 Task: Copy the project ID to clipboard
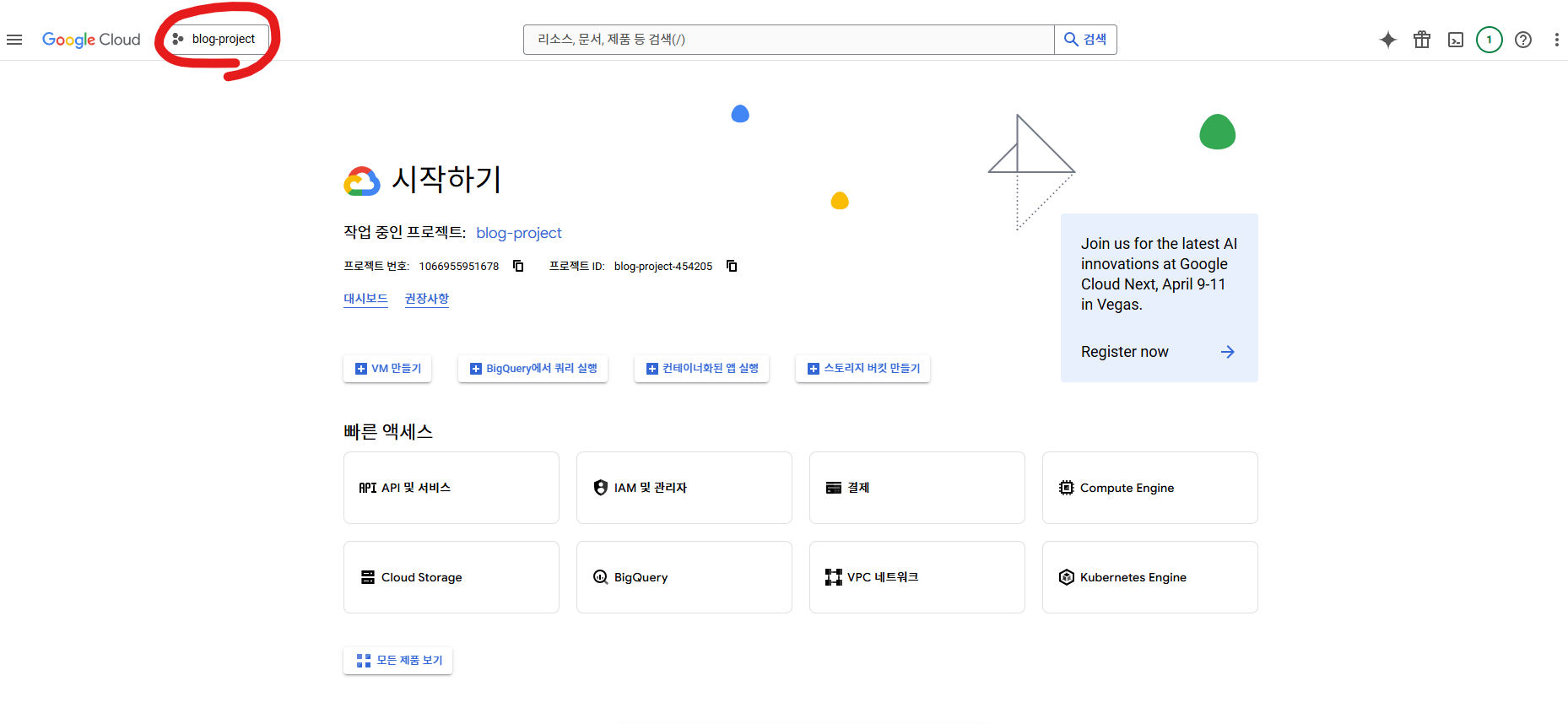[732, 266]
